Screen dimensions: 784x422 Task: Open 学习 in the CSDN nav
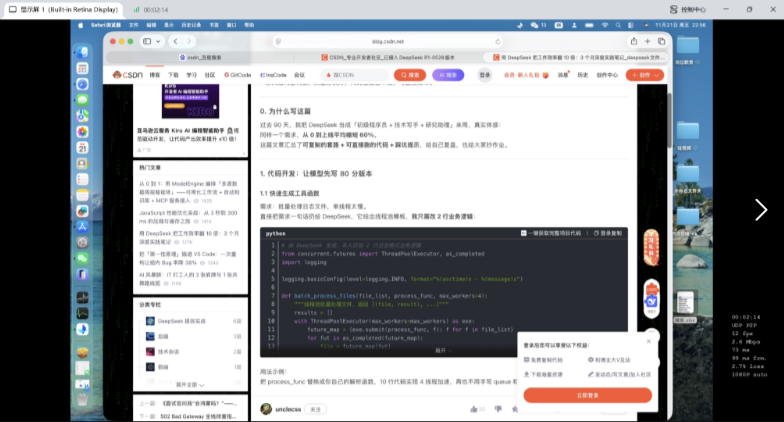pyautogui.click(x=192, y=75)
